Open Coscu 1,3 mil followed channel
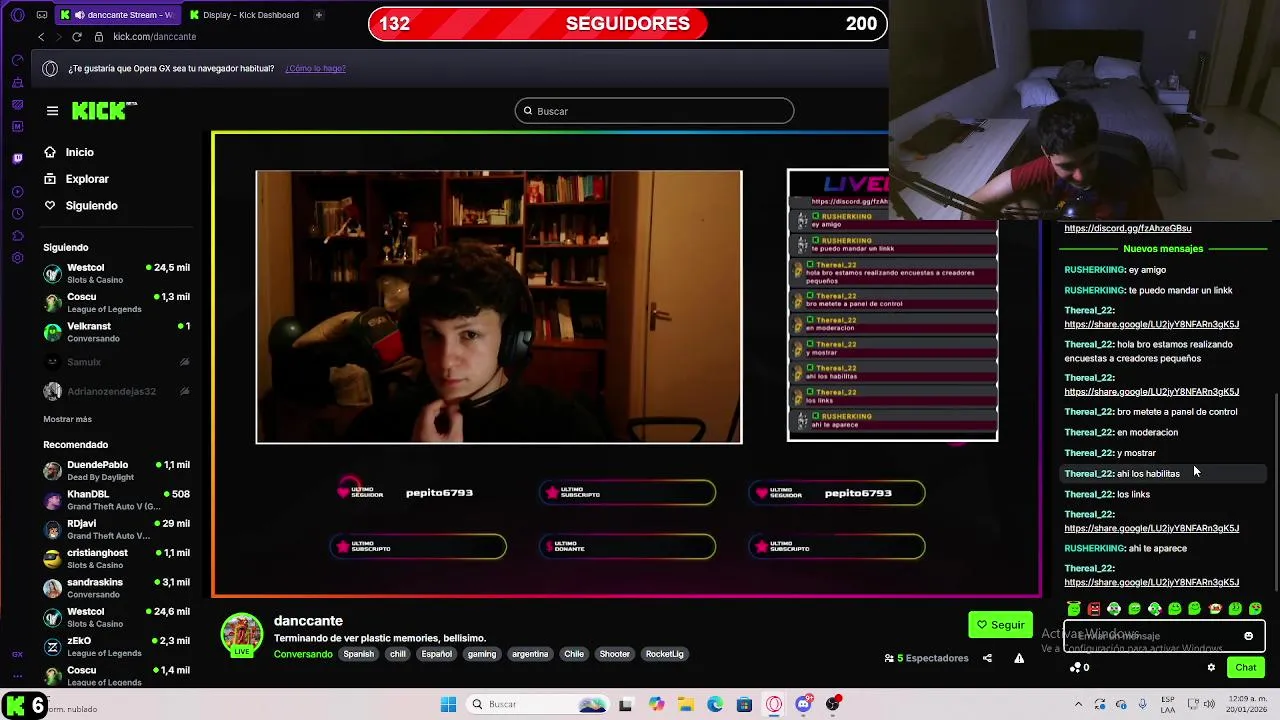This screenshot has width=1280, height=720. point(116,302)
